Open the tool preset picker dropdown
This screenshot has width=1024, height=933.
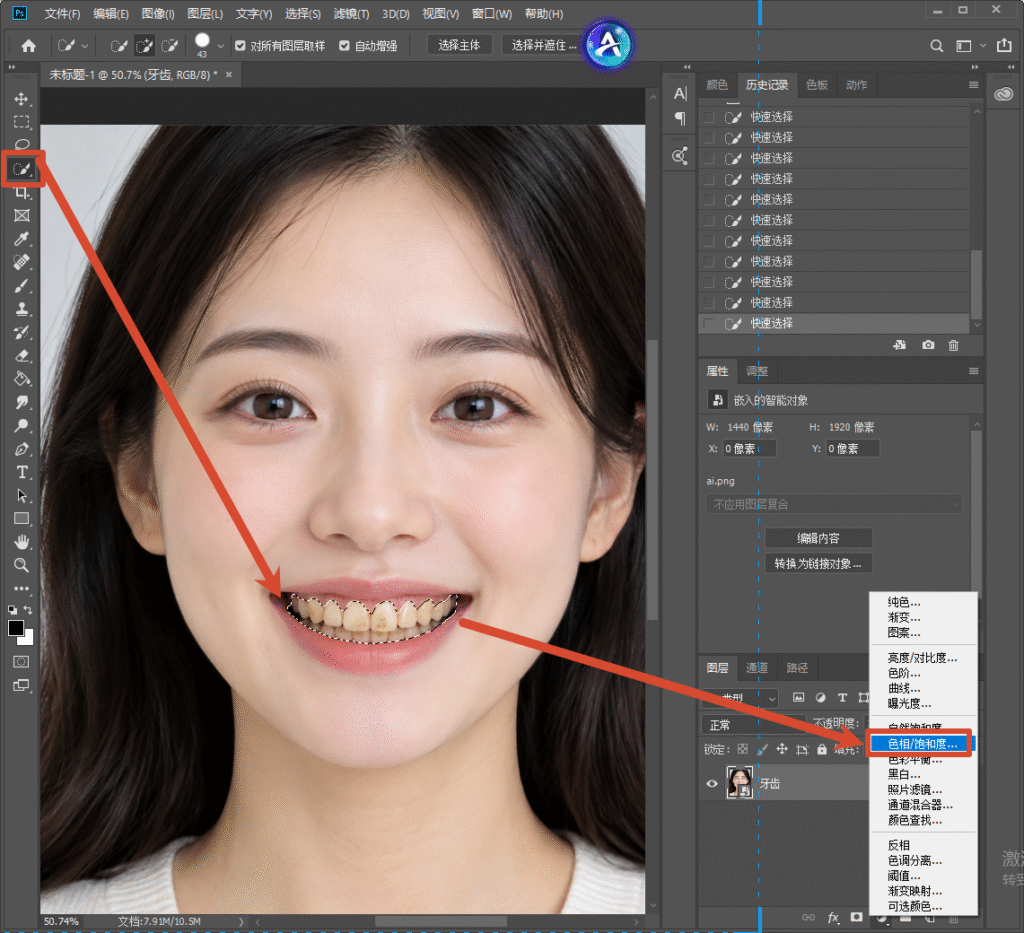coord(85,46)
